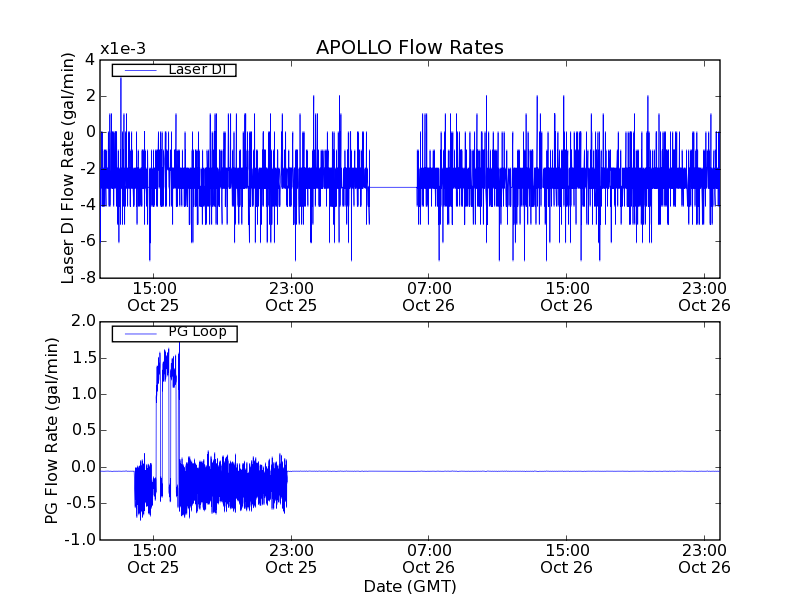Select bottom chart's "23:00 Oct 25" tick label
The width and height of the screenshot is (800, 600).
[x=291, y=558]
